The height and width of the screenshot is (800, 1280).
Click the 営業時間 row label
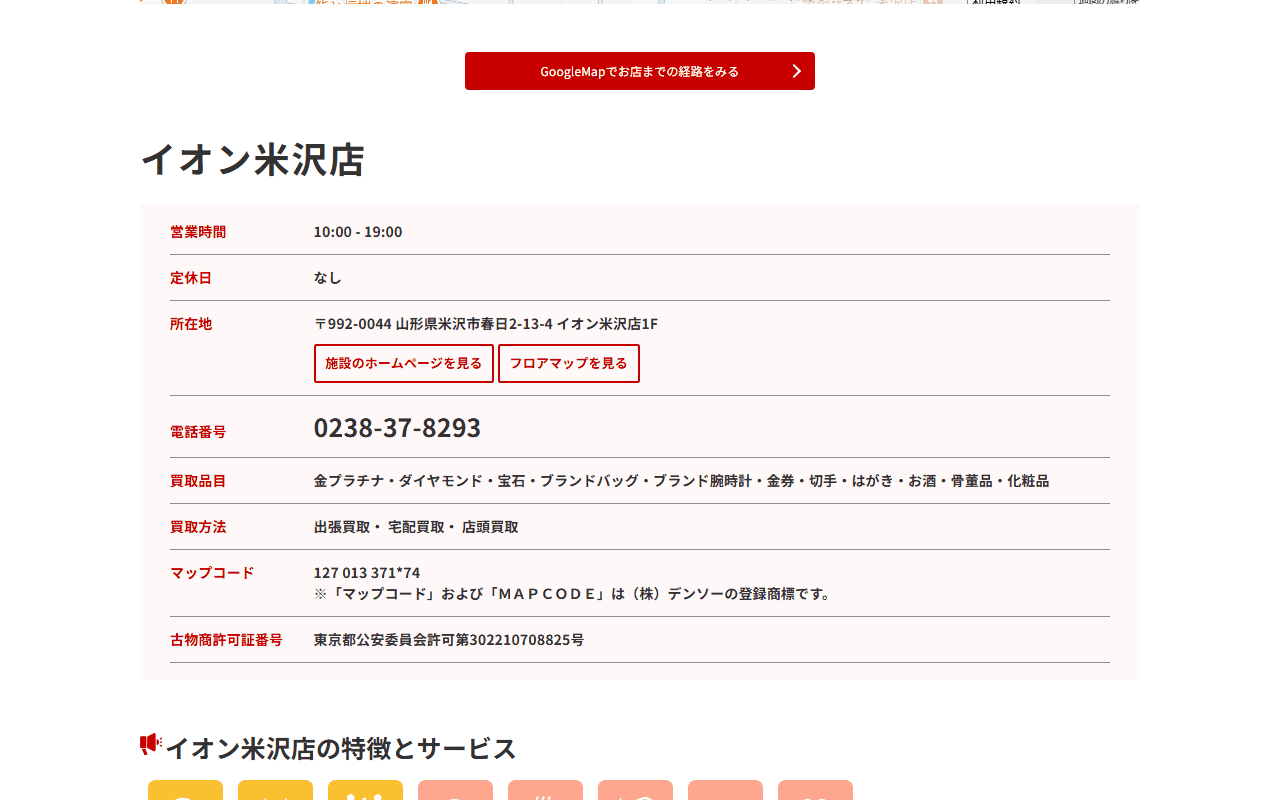pos(198,232)
